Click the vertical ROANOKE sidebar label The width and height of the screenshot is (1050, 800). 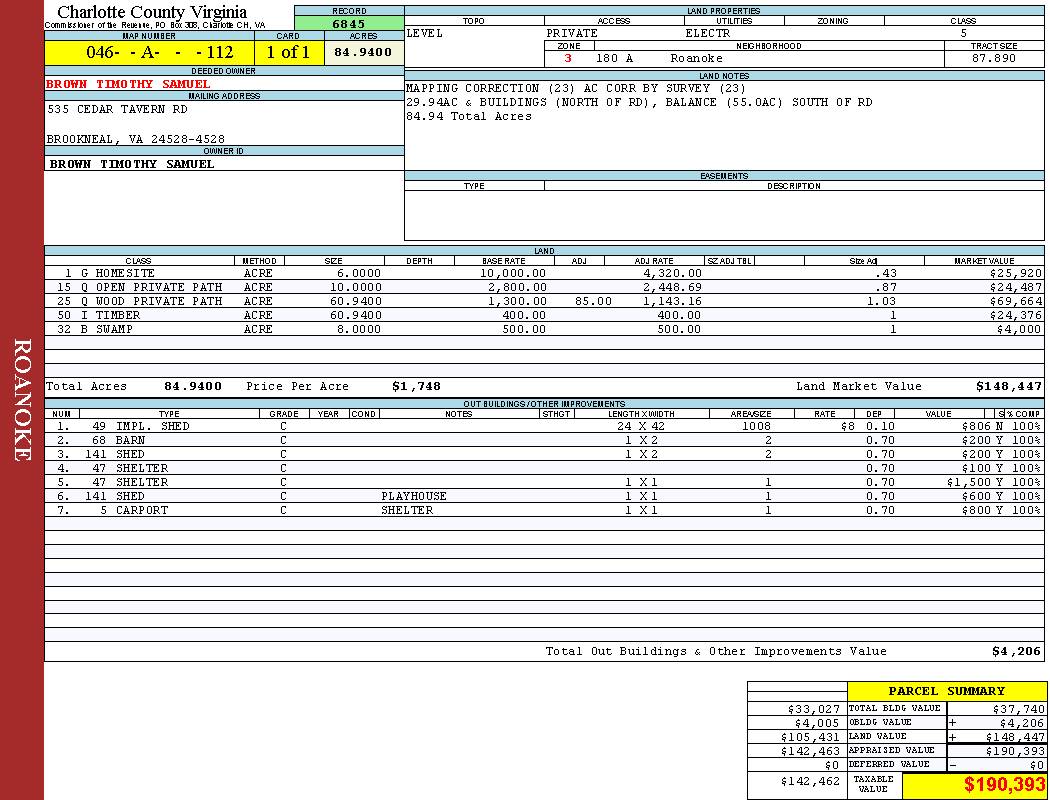[x=22, y=400]
